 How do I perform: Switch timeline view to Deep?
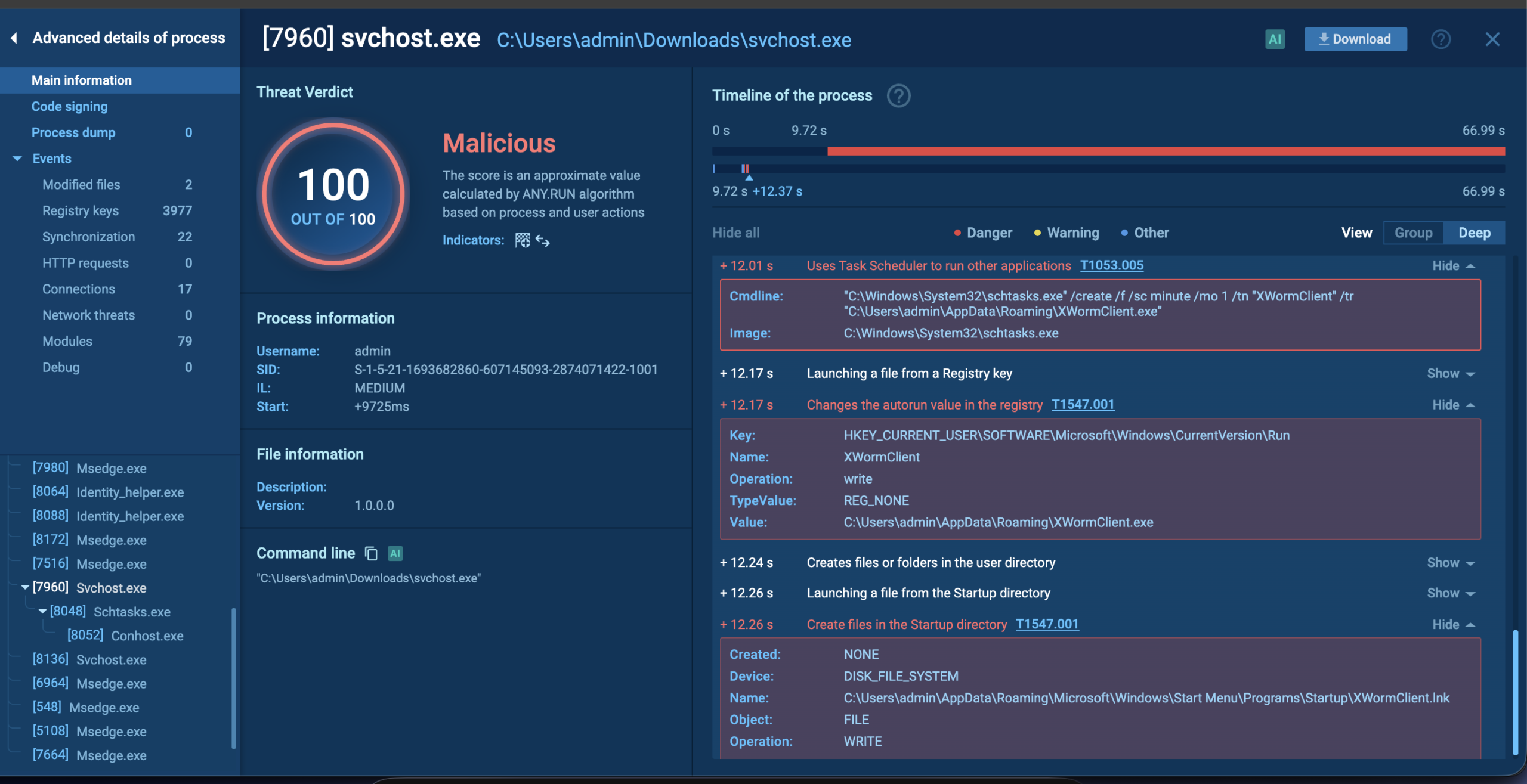tap(1474, 233)
